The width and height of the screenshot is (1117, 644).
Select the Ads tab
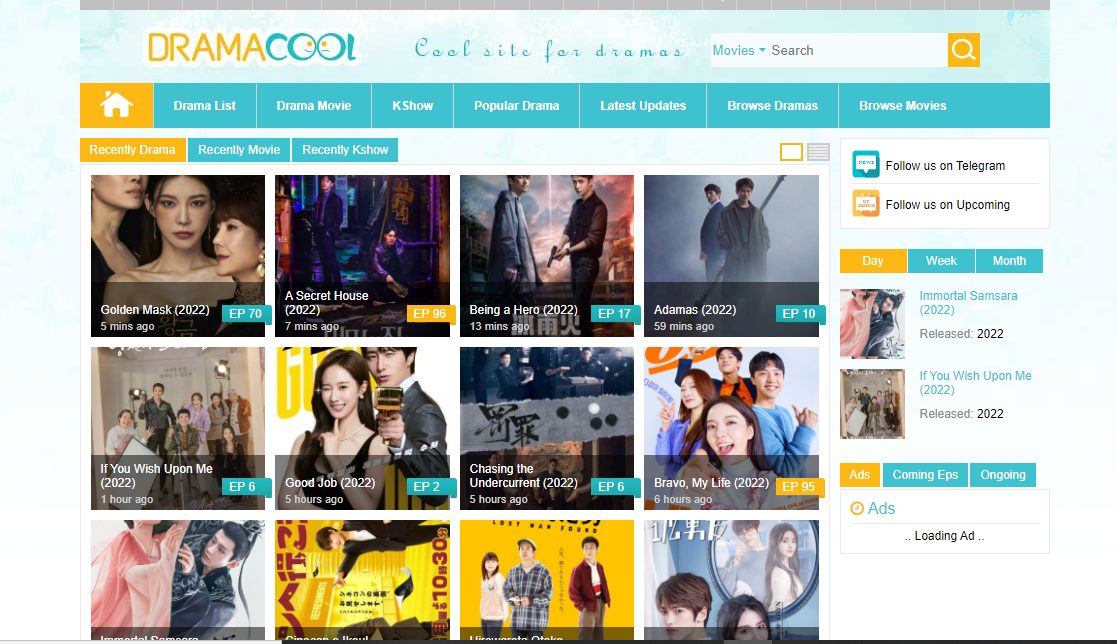tap(860, 474)
